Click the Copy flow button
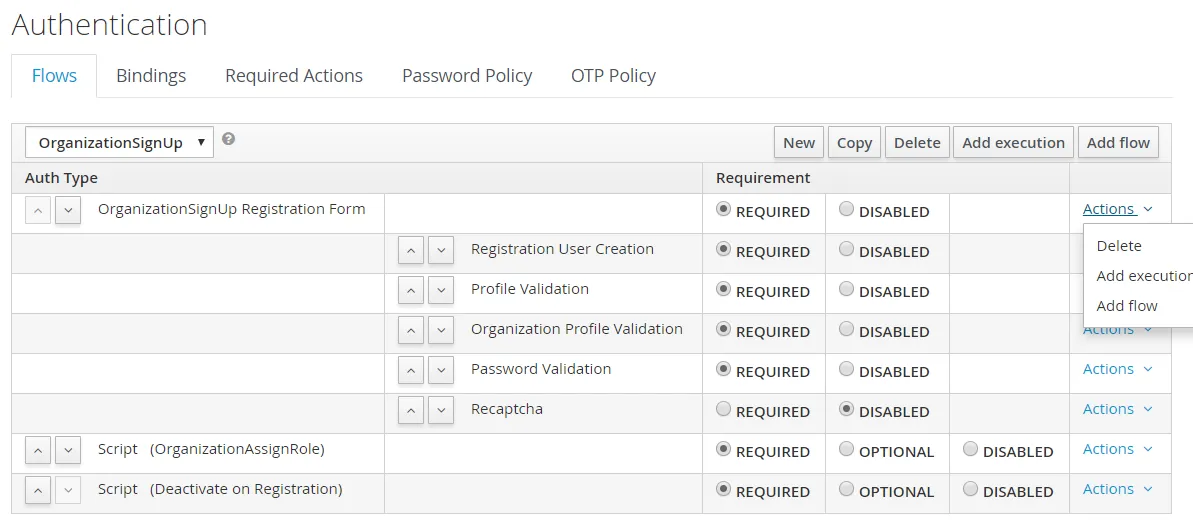The image size is (1193, 523). 854,142
